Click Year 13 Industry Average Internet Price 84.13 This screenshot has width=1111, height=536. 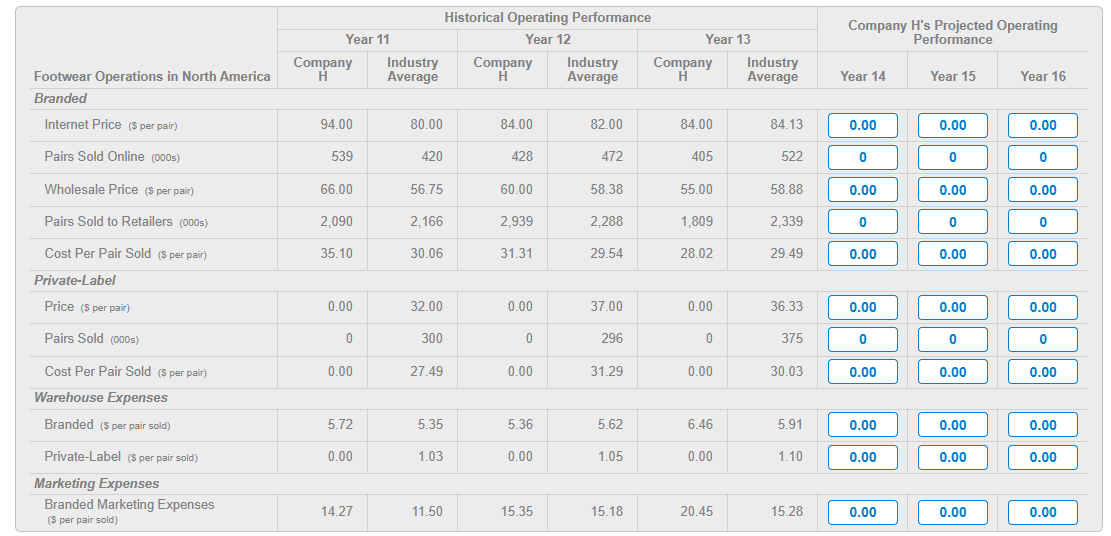coord(786,125)
